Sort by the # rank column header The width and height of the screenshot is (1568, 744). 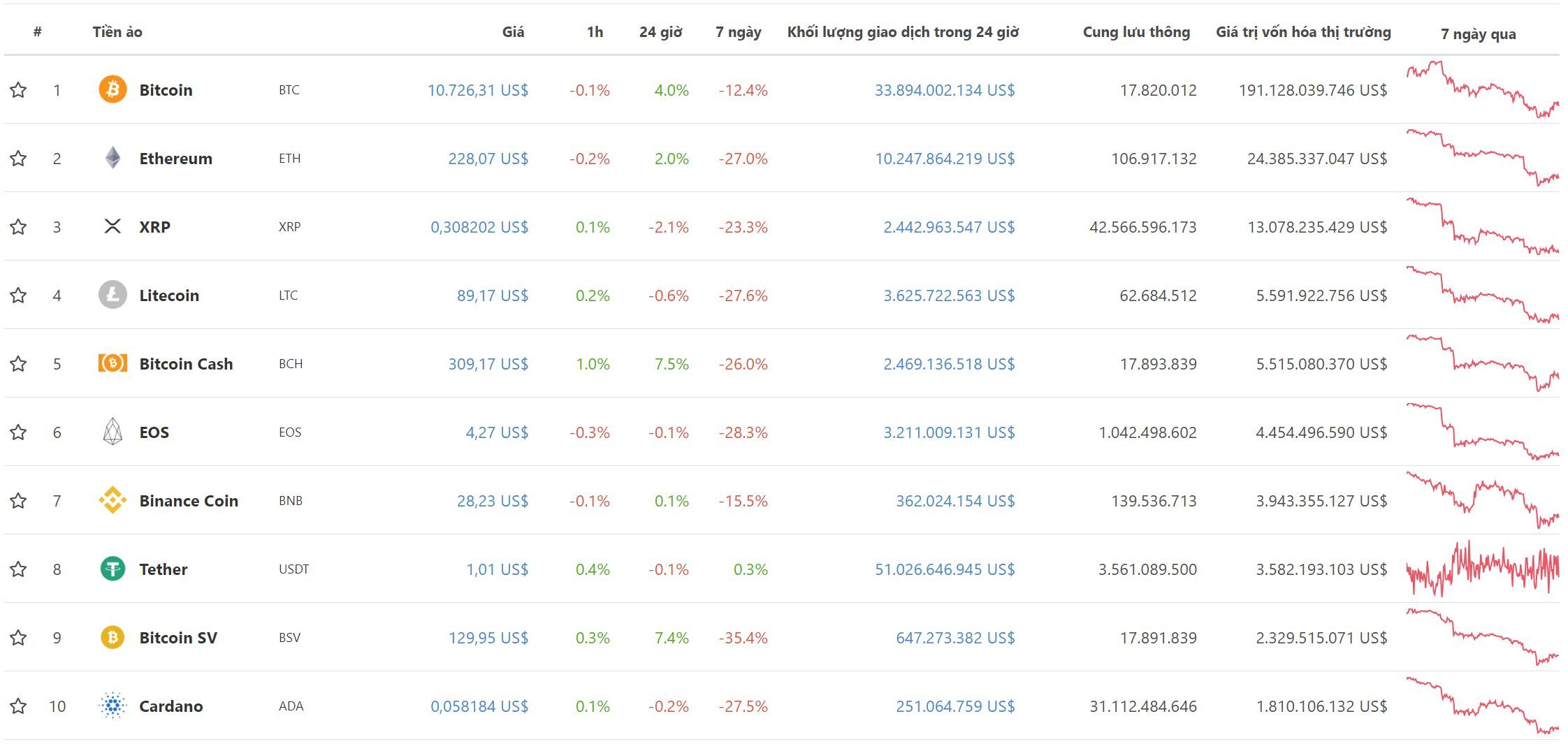click(x=38, y=31)
